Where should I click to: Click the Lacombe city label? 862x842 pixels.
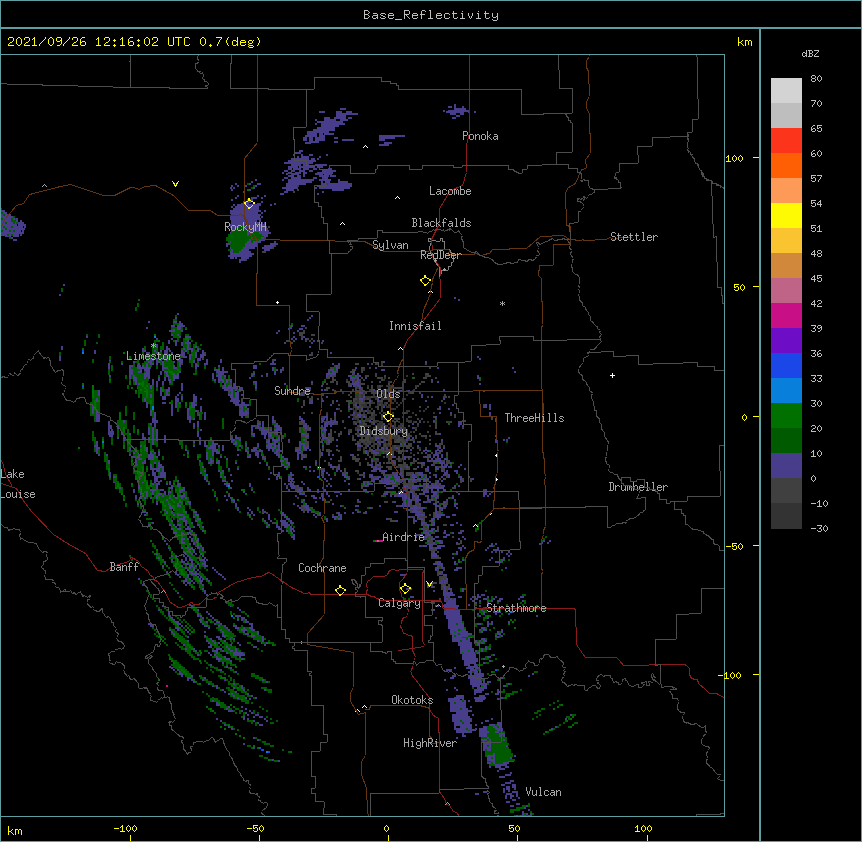(450, 191)
